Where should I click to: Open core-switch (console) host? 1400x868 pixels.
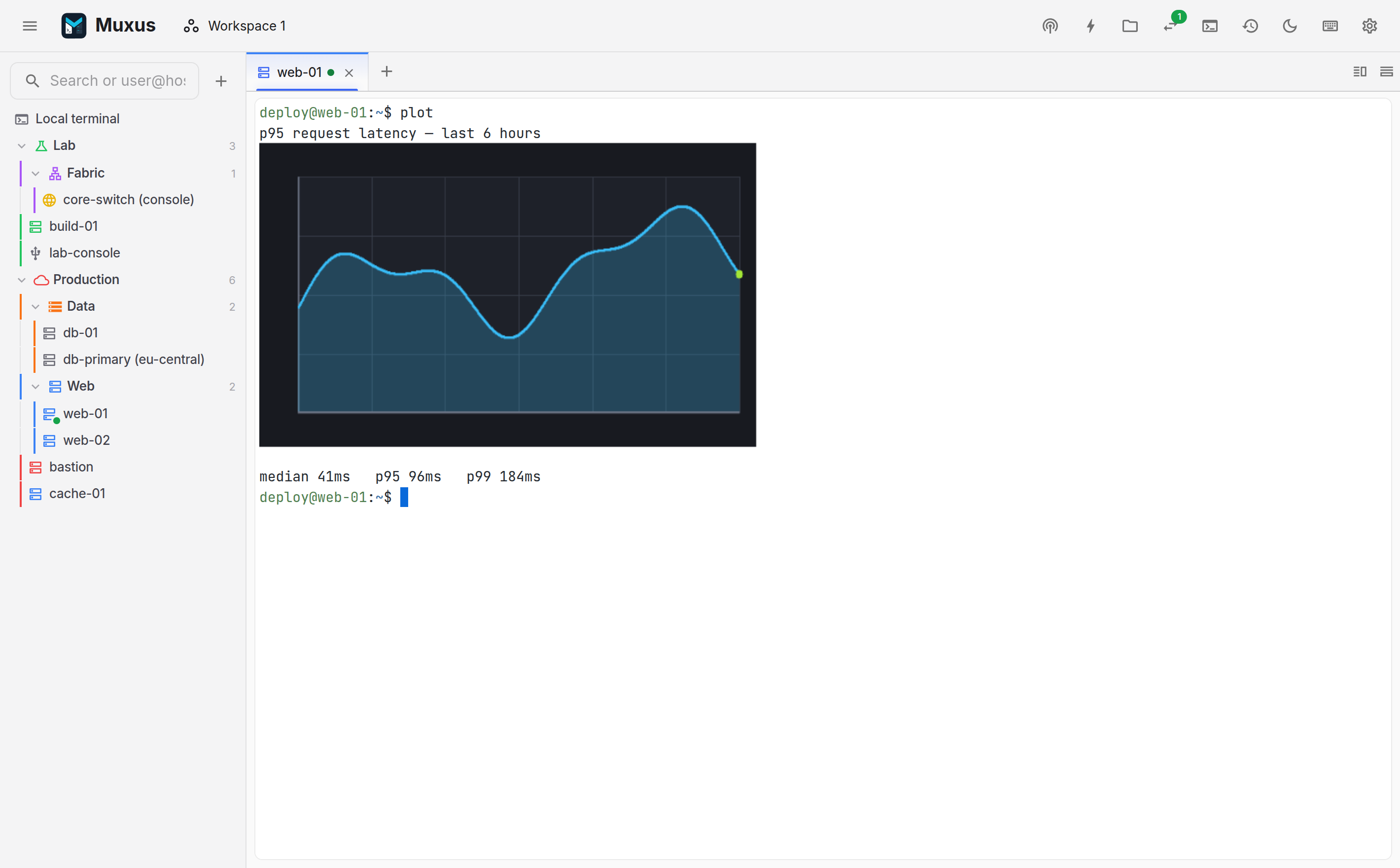point(129,200)
